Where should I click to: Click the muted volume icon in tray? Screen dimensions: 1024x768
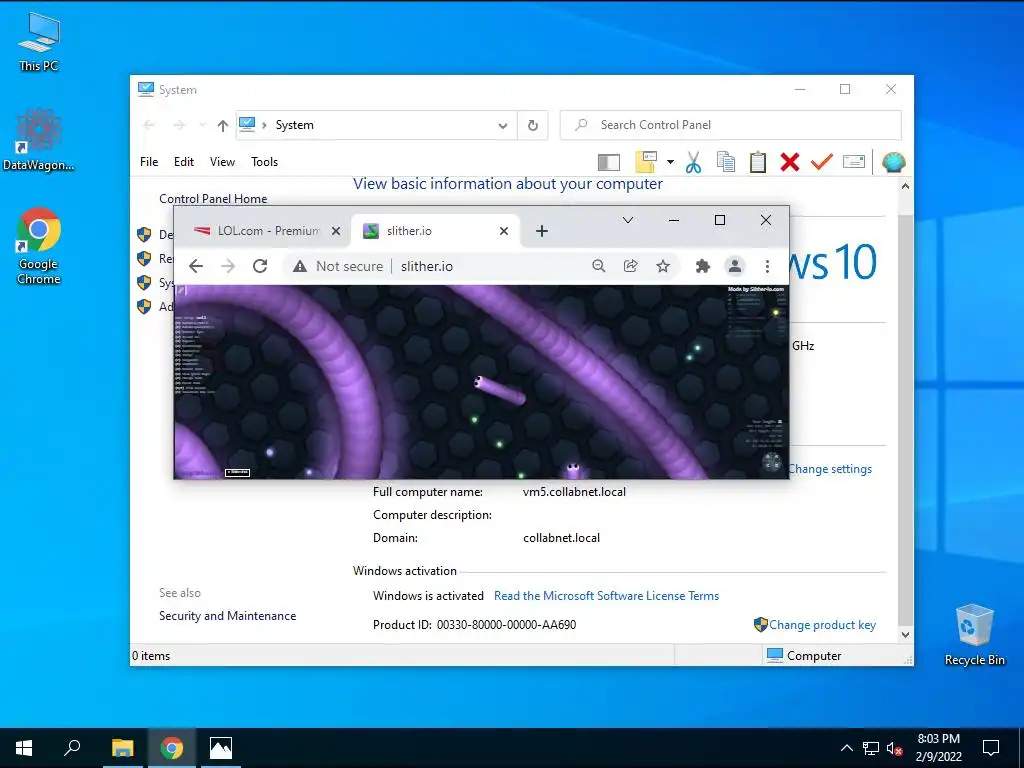(x=894, y=748)
